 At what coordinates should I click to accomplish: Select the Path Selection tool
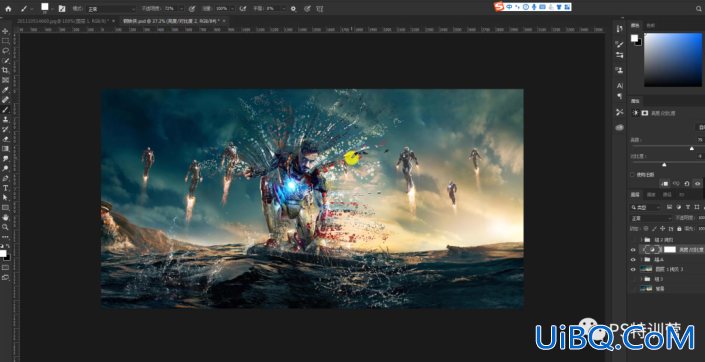[x=5, y=198]
